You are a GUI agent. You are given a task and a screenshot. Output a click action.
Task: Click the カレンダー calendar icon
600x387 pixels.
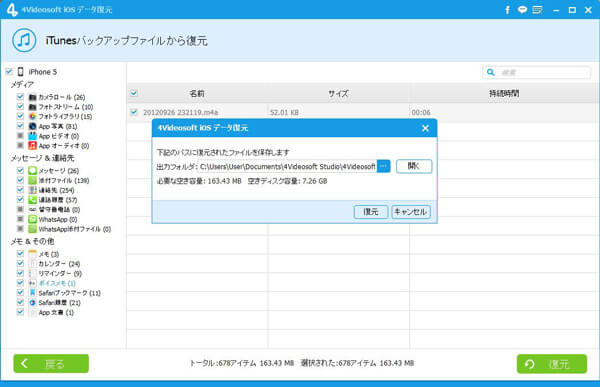click(33, 264)
